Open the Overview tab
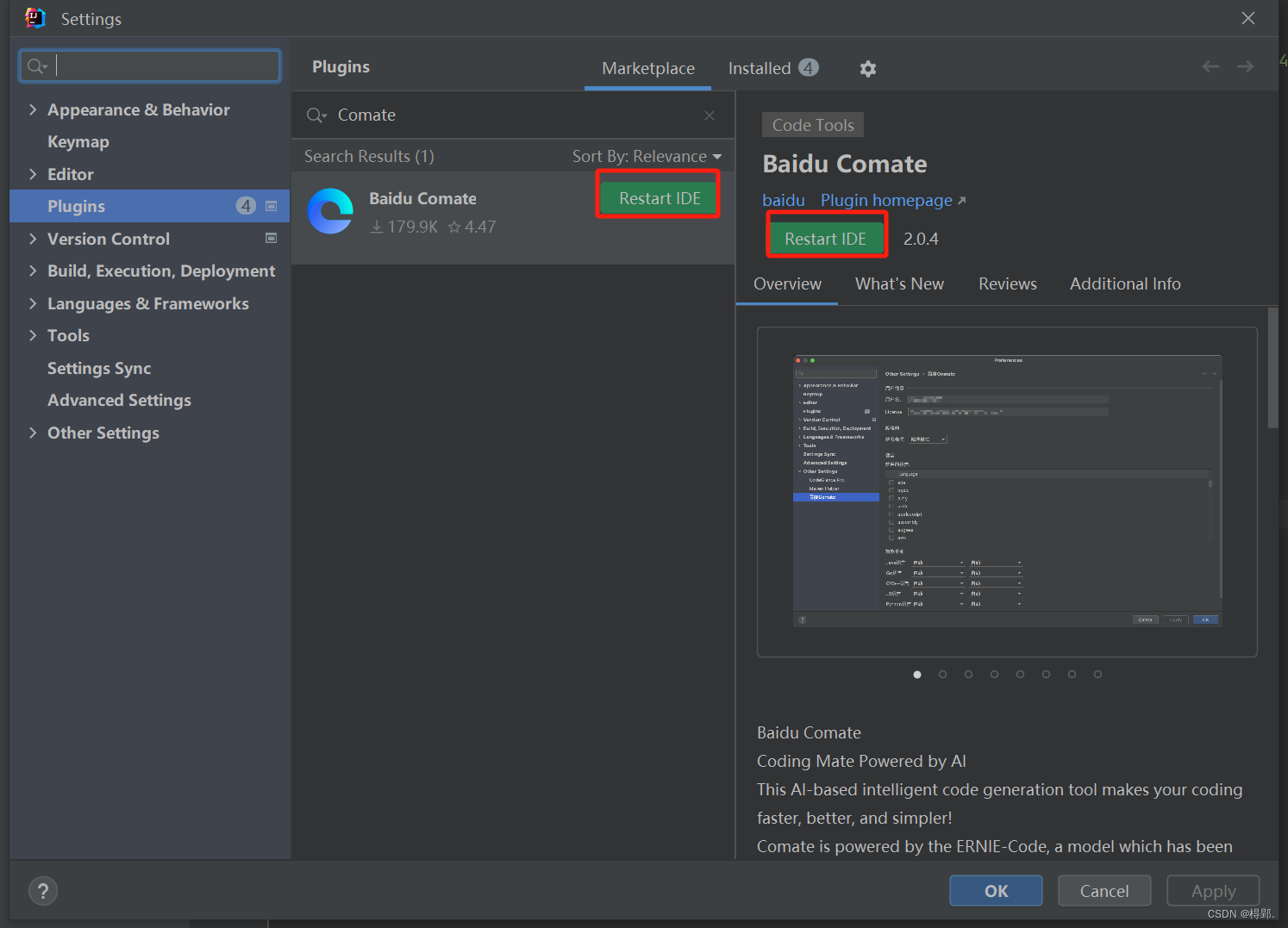 coord(787,283)
